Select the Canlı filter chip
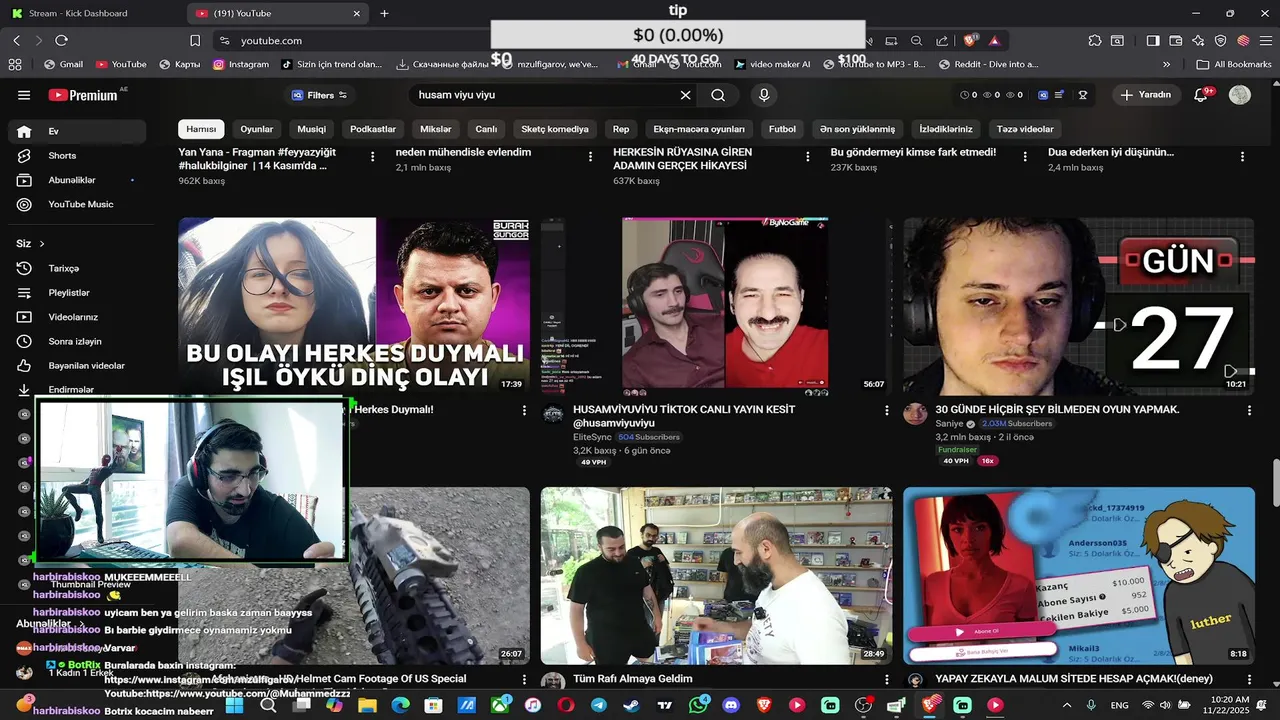The height and width of the screenshot is (720, 1280). pos(486,129)
